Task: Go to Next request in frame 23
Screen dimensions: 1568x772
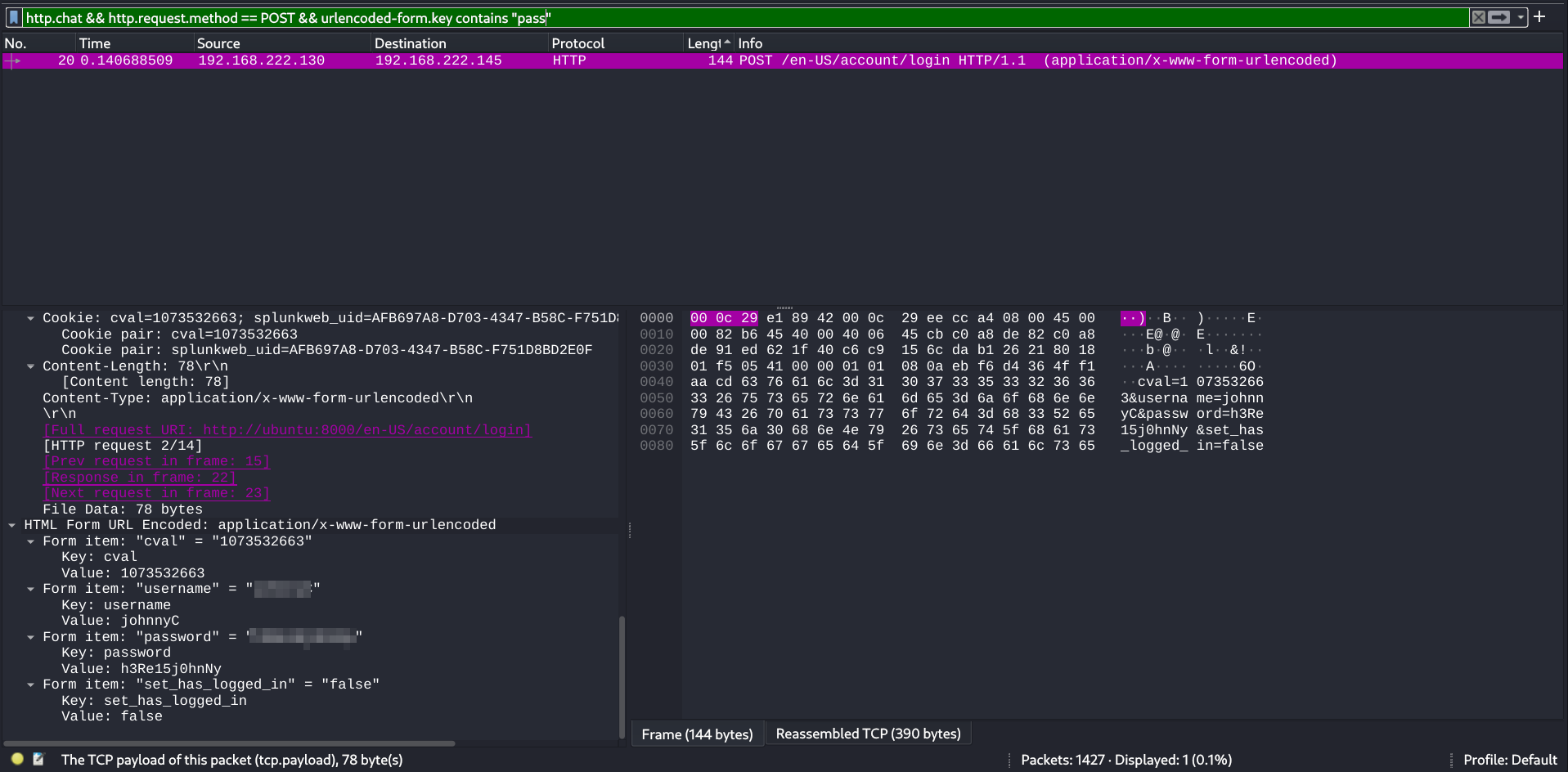Action: (x=156, y=493)
